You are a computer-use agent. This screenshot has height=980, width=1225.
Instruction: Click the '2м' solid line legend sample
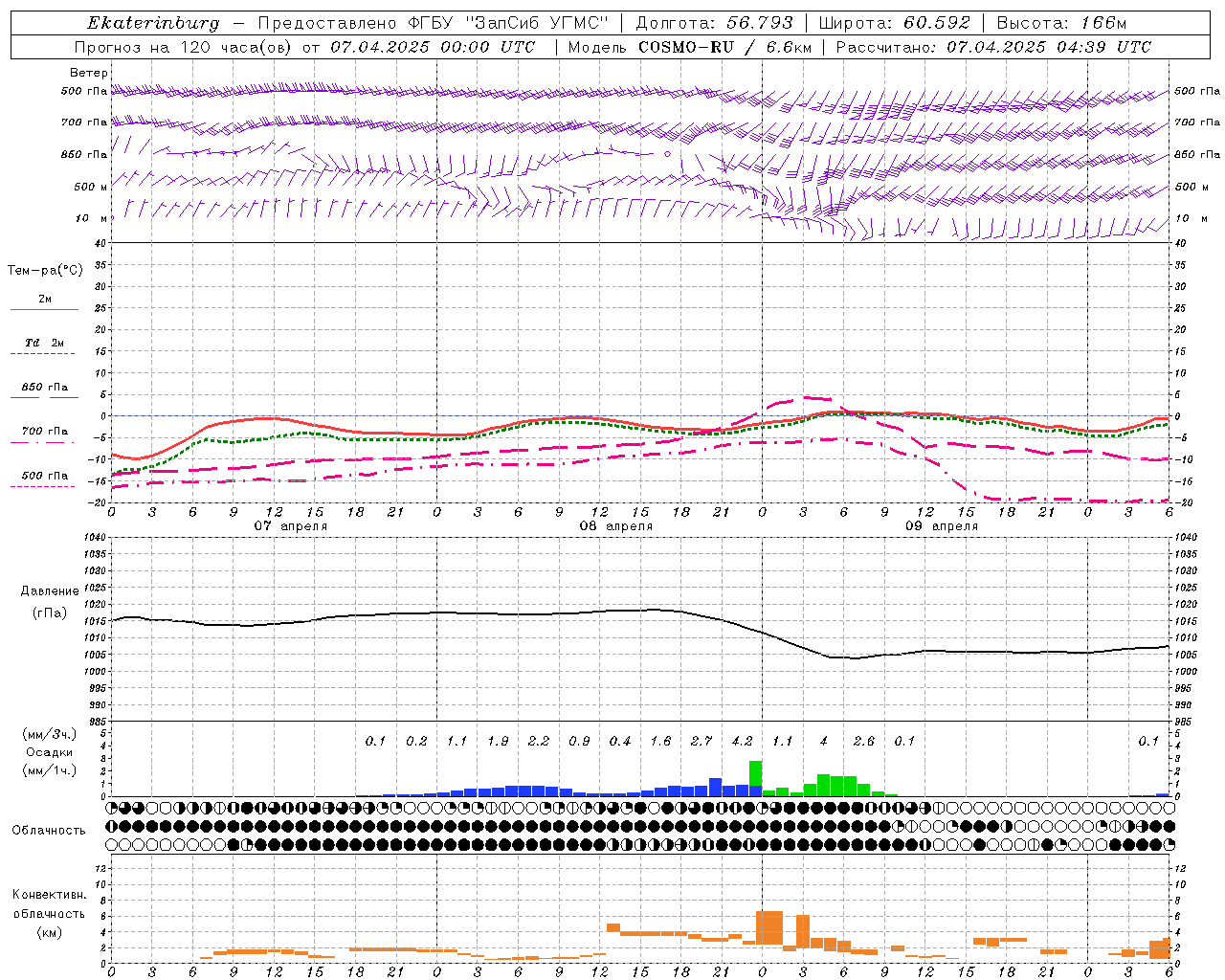point(44,309)
